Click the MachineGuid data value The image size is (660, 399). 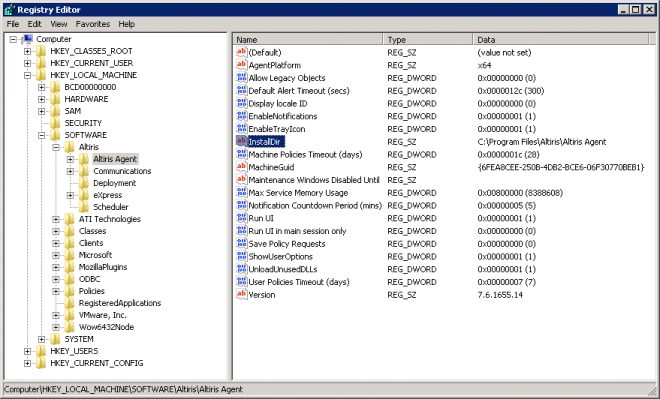[x=561, y=167]
